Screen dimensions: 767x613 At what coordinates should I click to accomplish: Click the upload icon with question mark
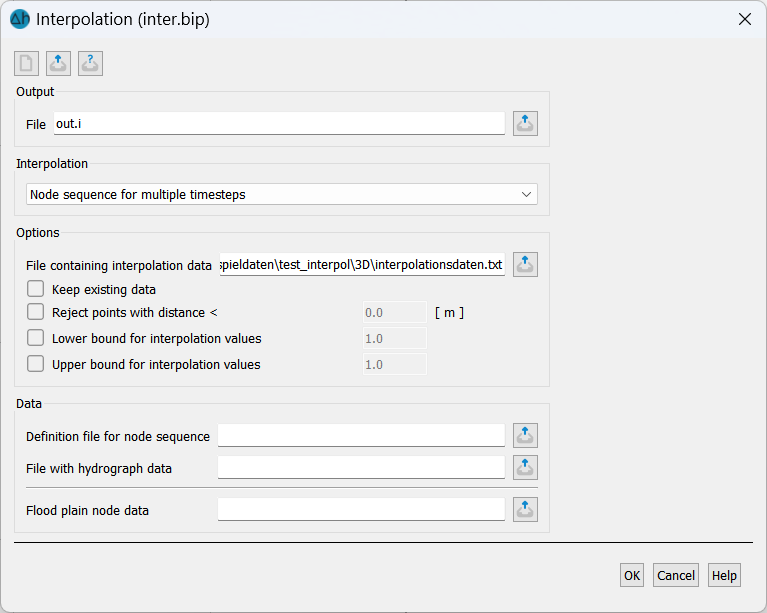90,64
